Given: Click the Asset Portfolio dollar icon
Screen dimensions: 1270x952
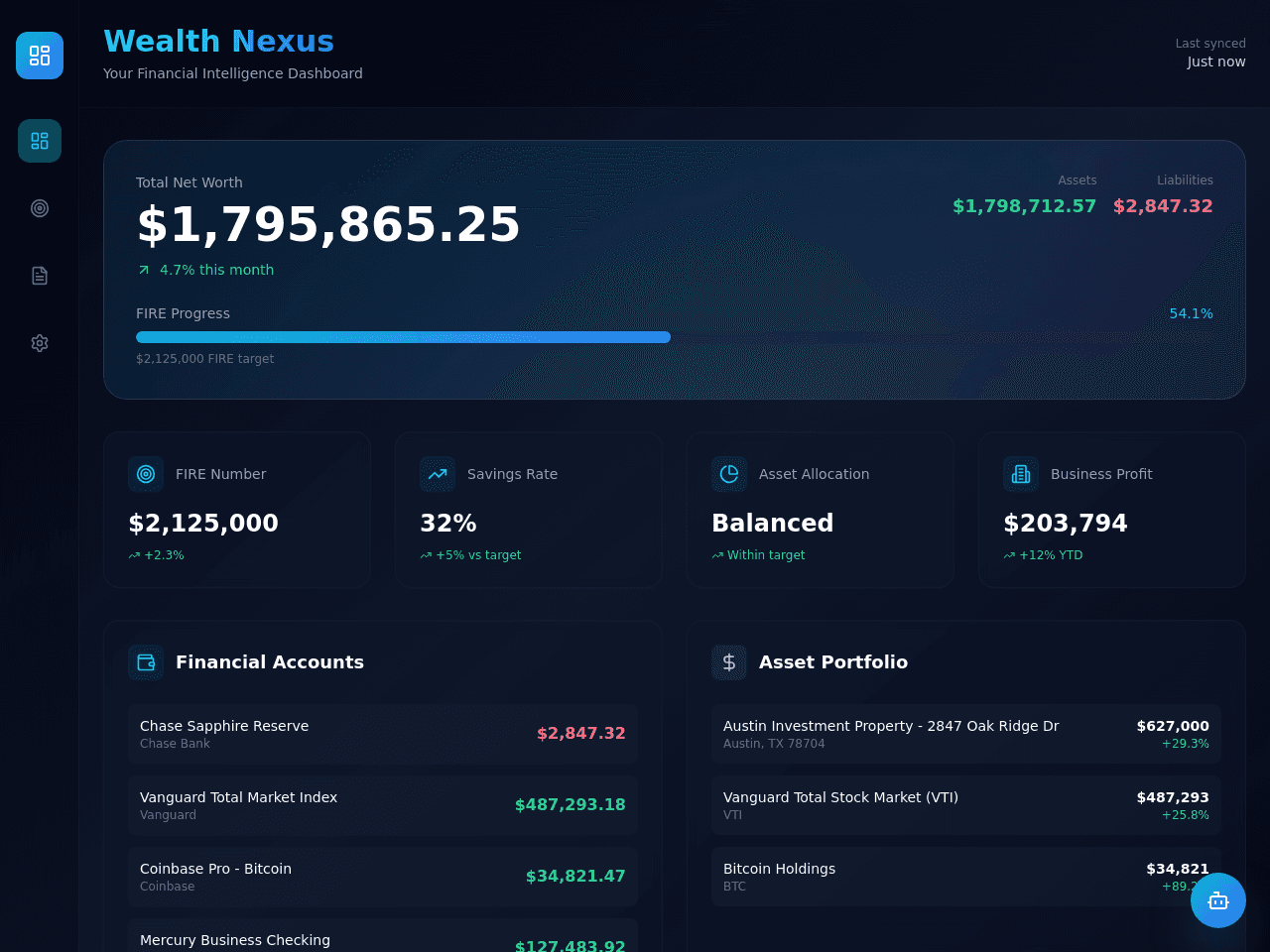Looking at the screenshot, I should point(729,662).
